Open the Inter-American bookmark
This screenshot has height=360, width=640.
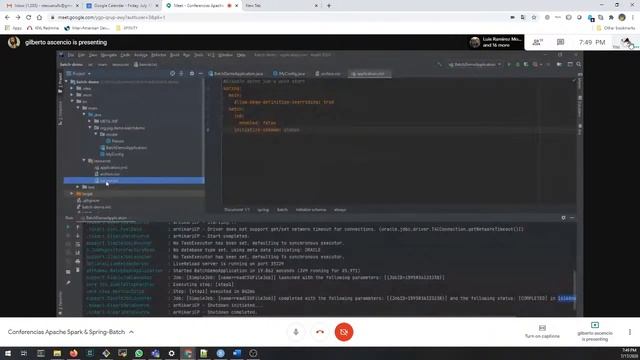pyautogui.click(x=87, y=28)
